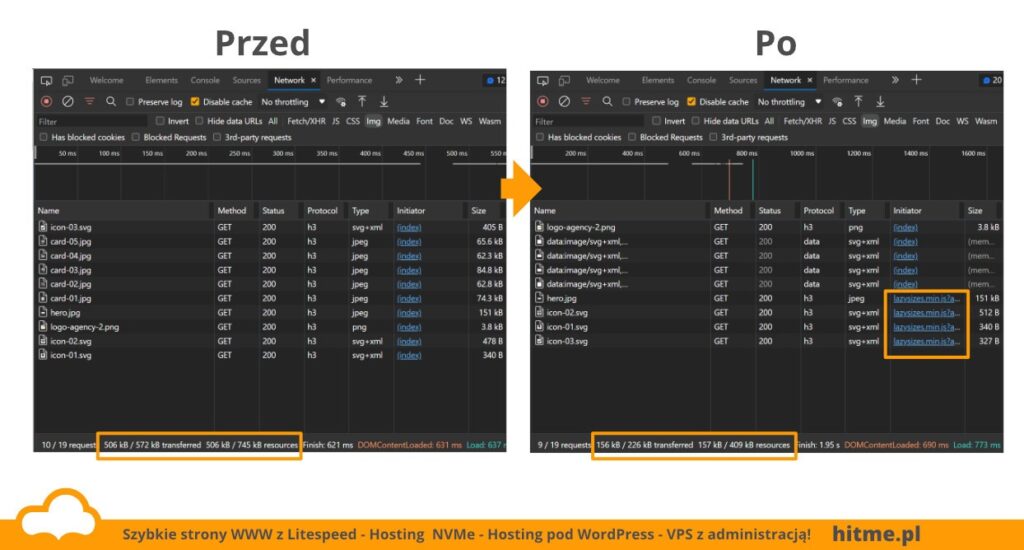Click device emulation icon in Przed panel

pos(68,80)
